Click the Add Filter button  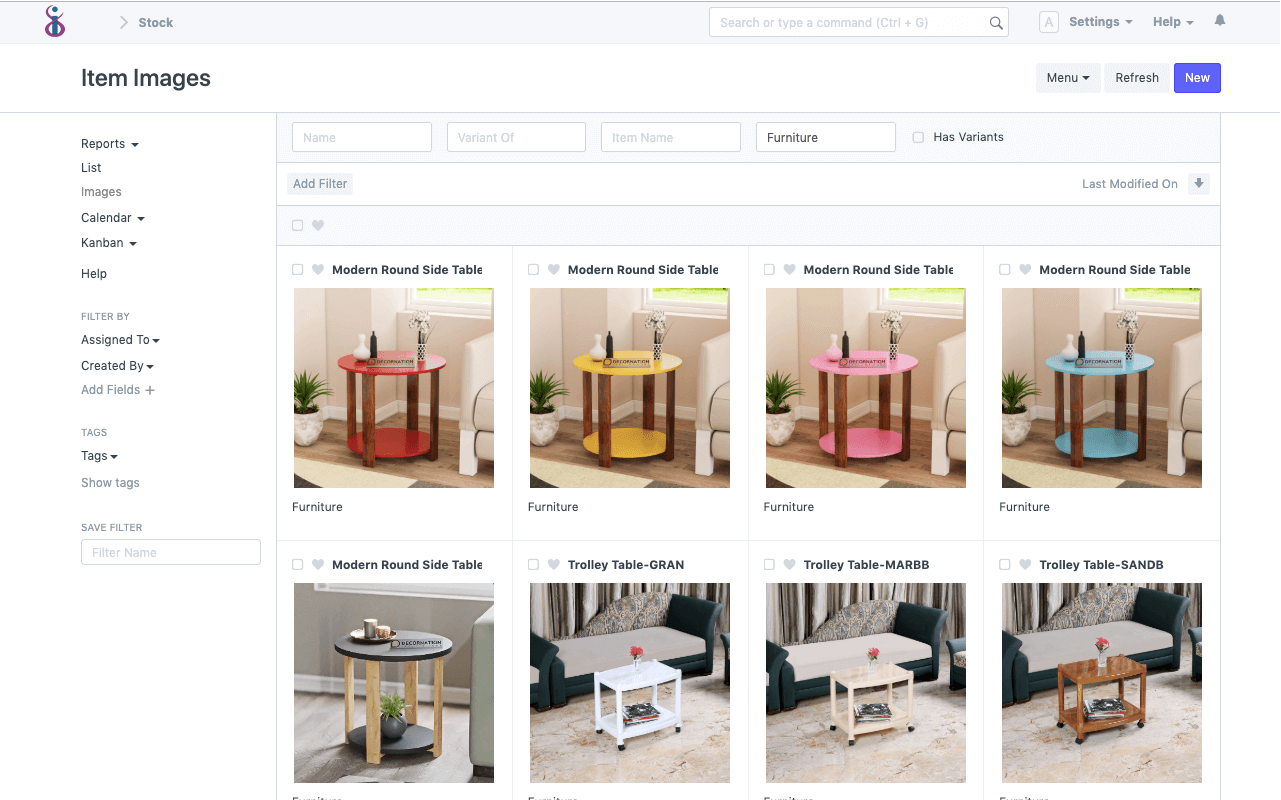[319, 183]
